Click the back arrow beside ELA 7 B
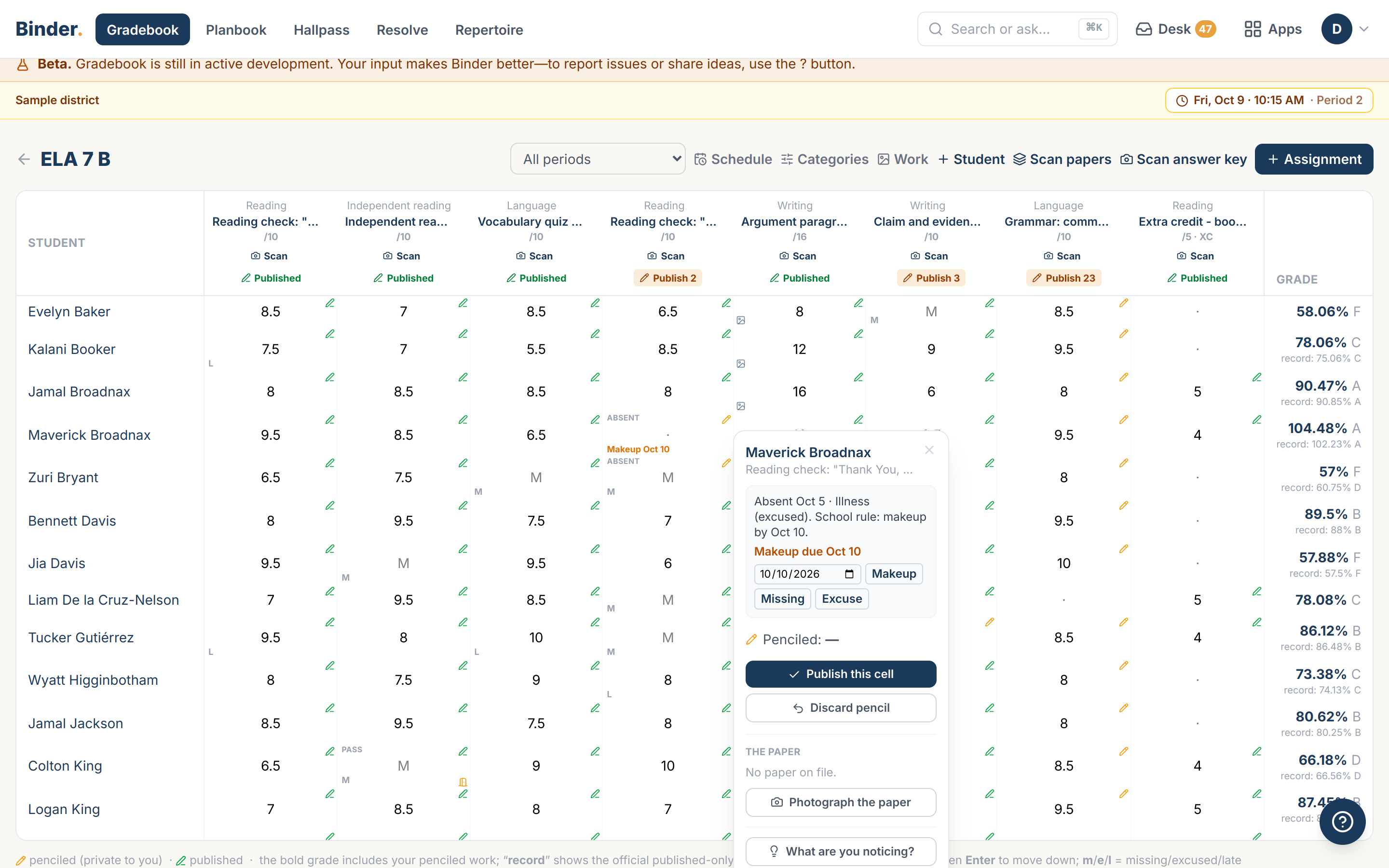The image size is (1389, 868). [24, 159]
